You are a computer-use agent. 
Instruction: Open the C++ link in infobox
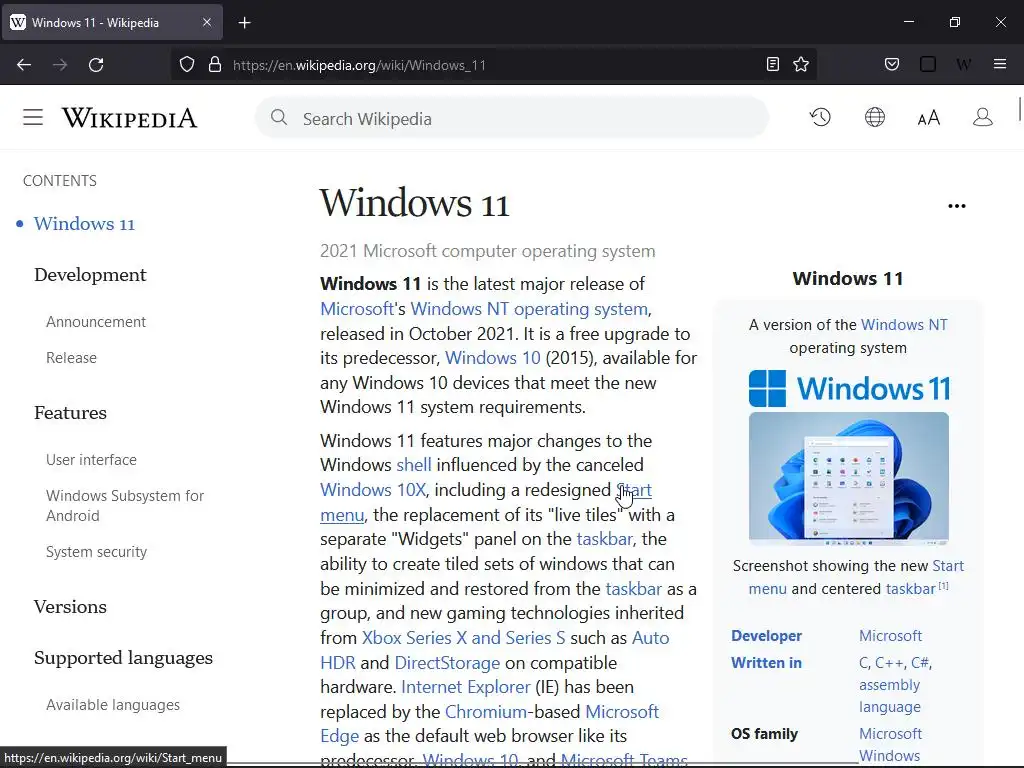(889, 663)
